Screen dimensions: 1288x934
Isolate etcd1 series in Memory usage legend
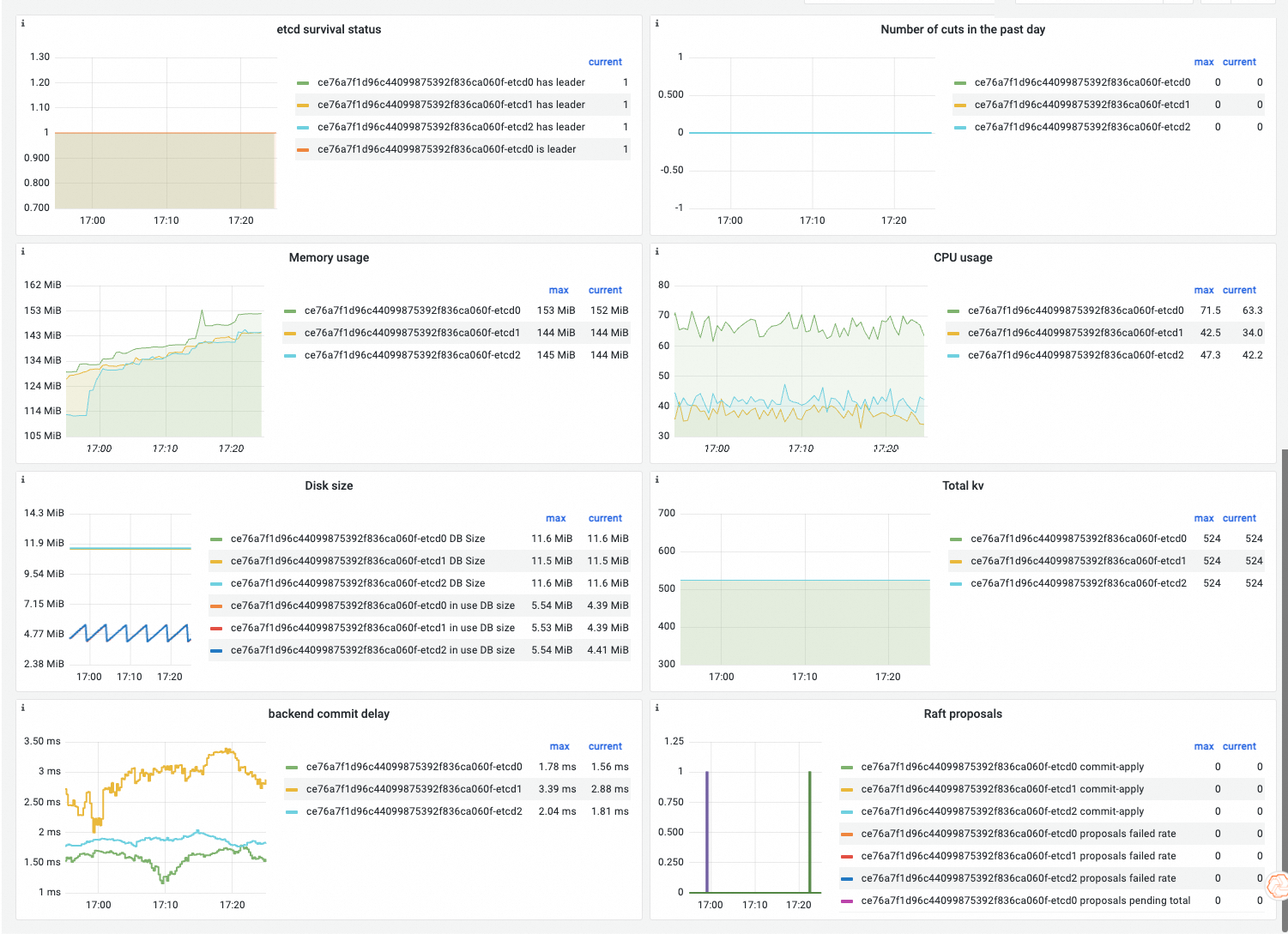(413, 333)
